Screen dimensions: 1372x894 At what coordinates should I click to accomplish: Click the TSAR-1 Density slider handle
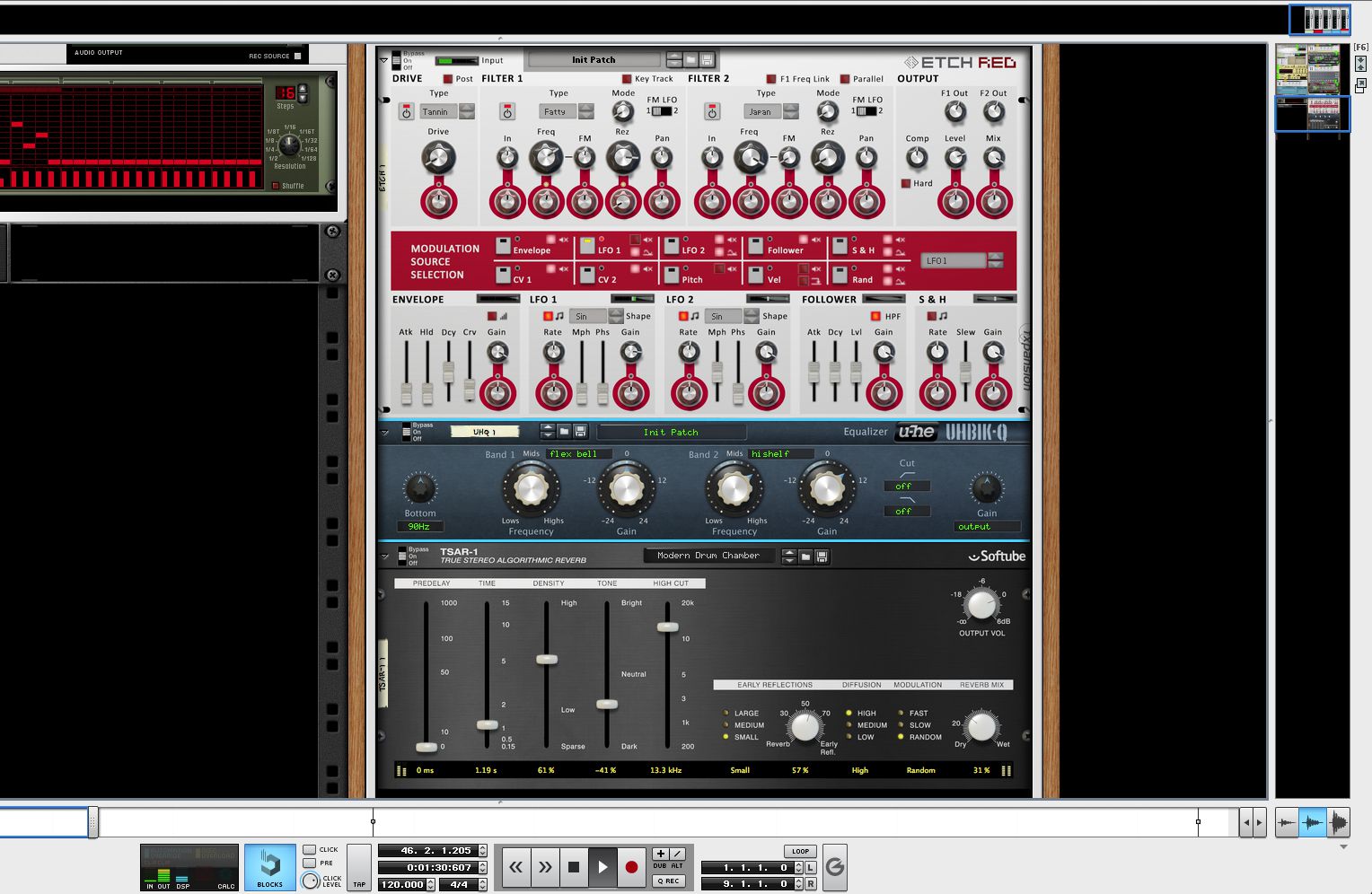tap(547, 659)
